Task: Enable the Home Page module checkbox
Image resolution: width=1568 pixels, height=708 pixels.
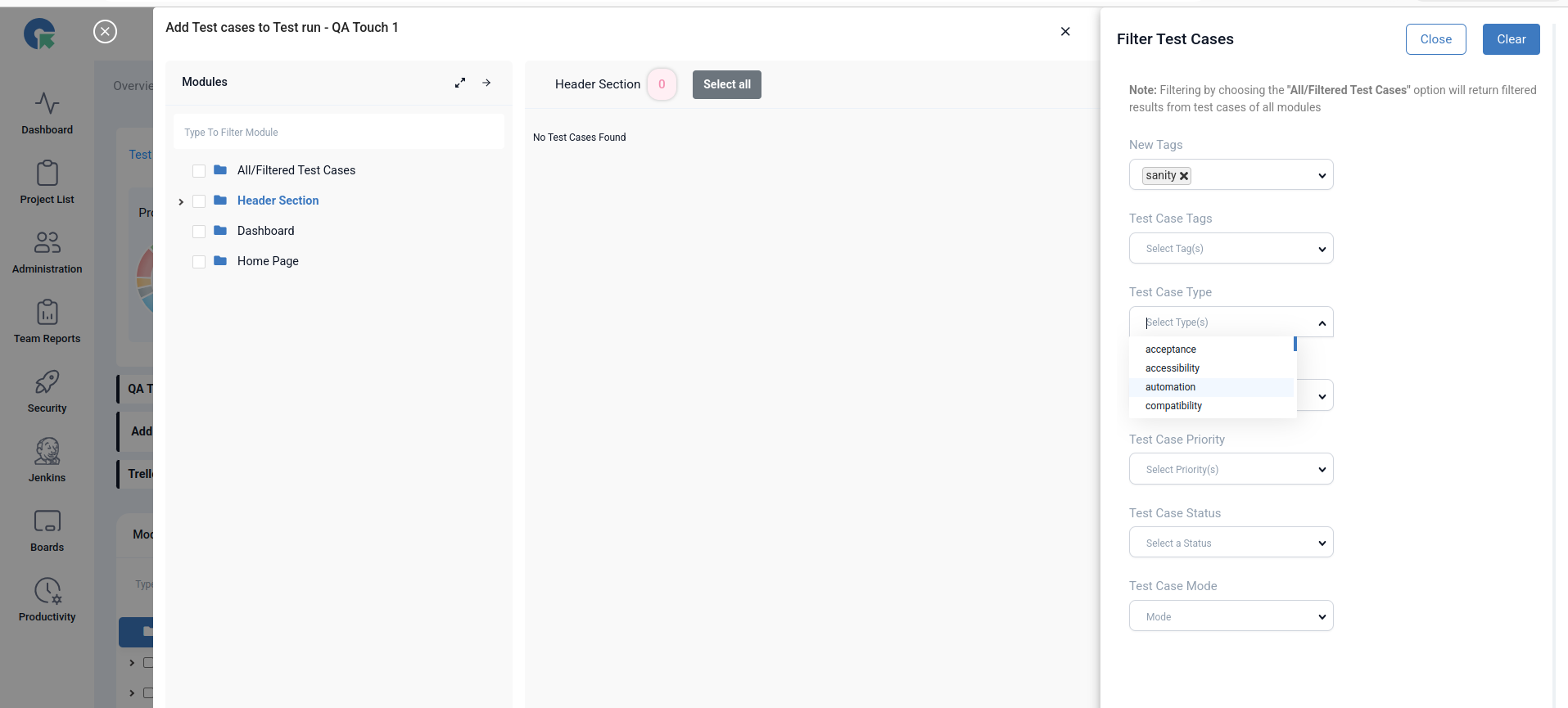Action: [199, 262]
